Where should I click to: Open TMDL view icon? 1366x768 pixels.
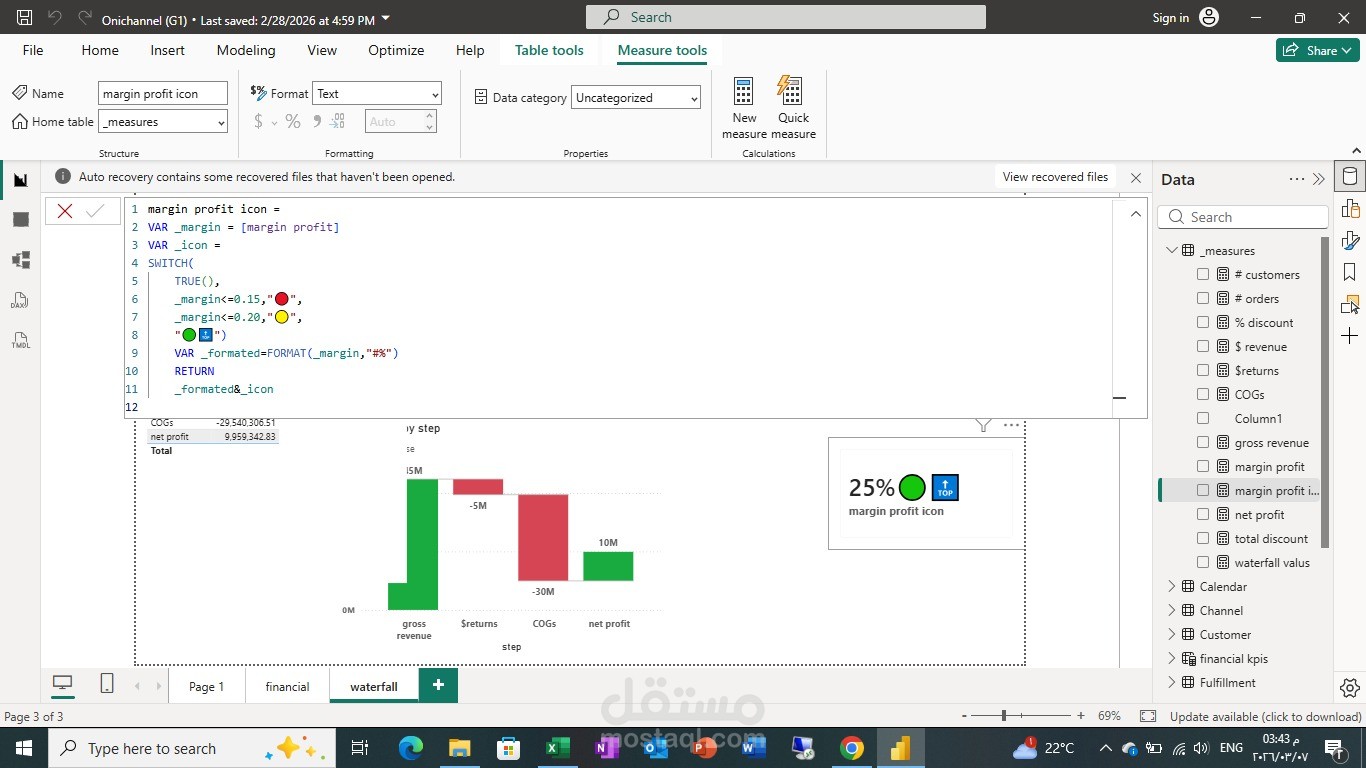[x=20, y=340]
